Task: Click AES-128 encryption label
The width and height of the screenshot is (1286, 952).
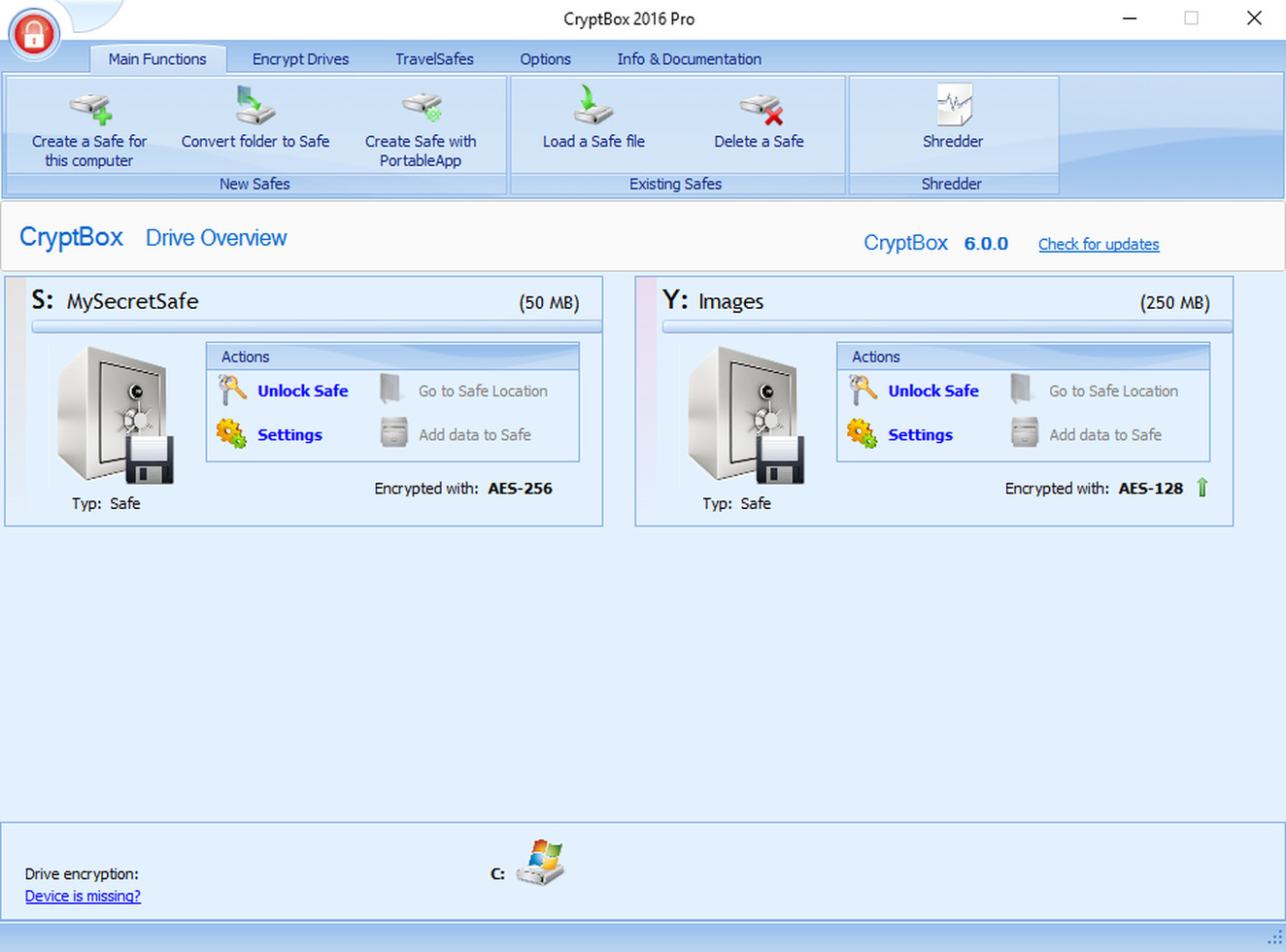Action: tap(1150, 489)
